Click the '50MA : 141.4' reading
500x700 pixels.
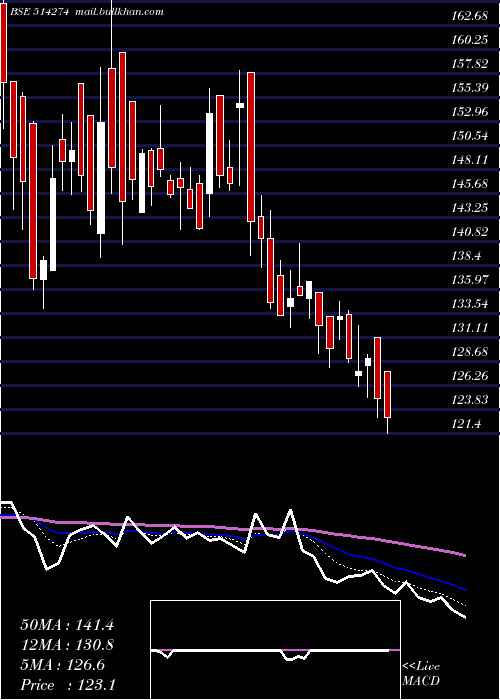(x=67, y=625)
